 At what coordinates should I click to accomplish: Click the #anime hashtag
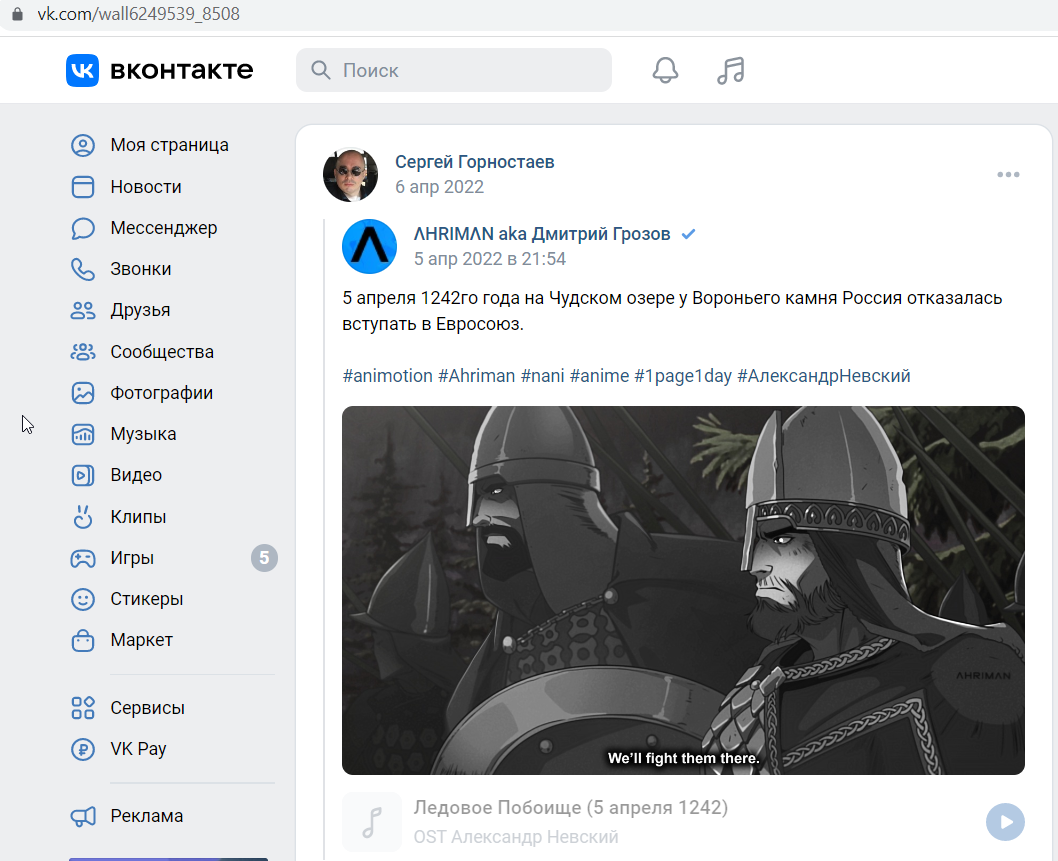click(x=599, y=376)
